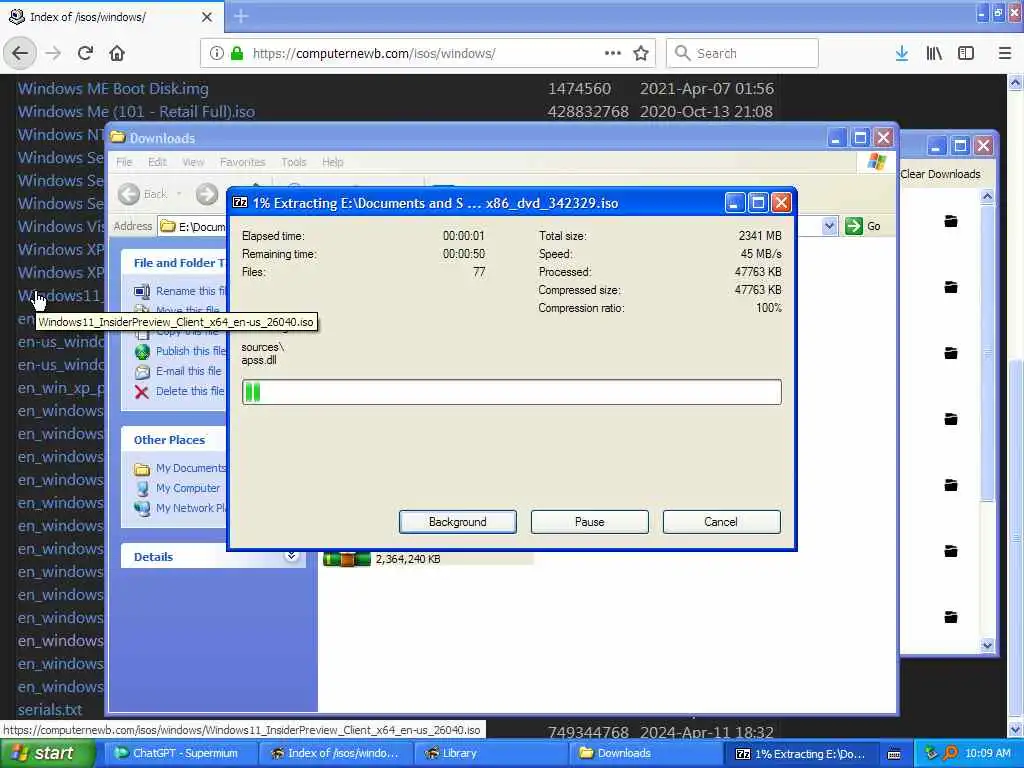
Task: Open Windows ME Boot Disk.img link
Action: coord(113,89)
